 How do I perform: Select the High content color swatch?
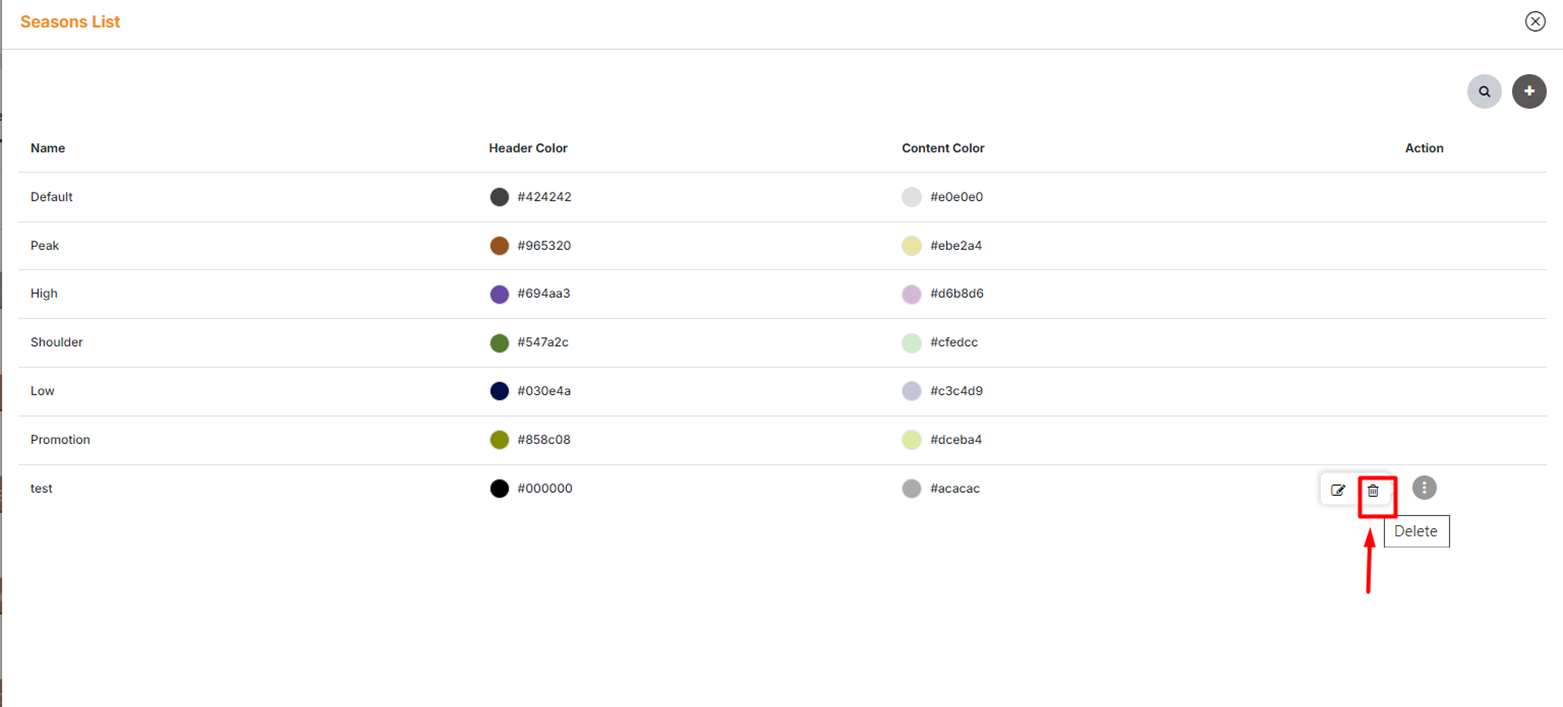[911, 294]
